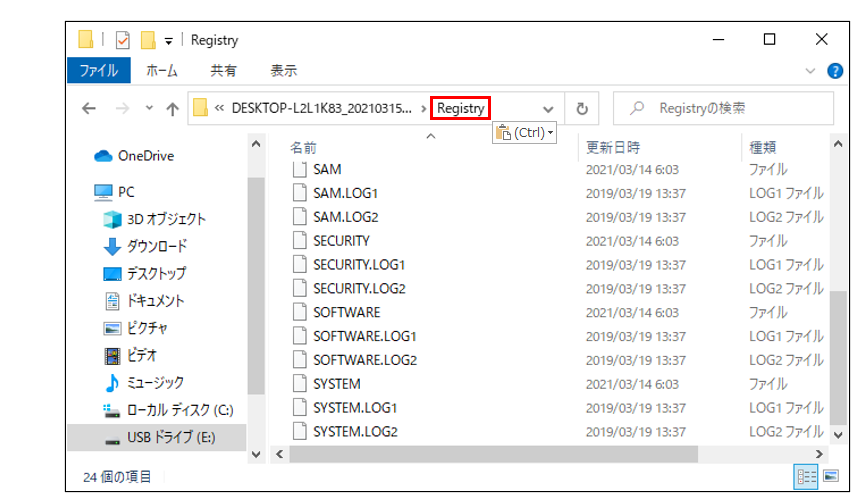This screenshot has height=503, width=863.
Task: Select the SAM.LOG2 file
Action: (346, 217)
